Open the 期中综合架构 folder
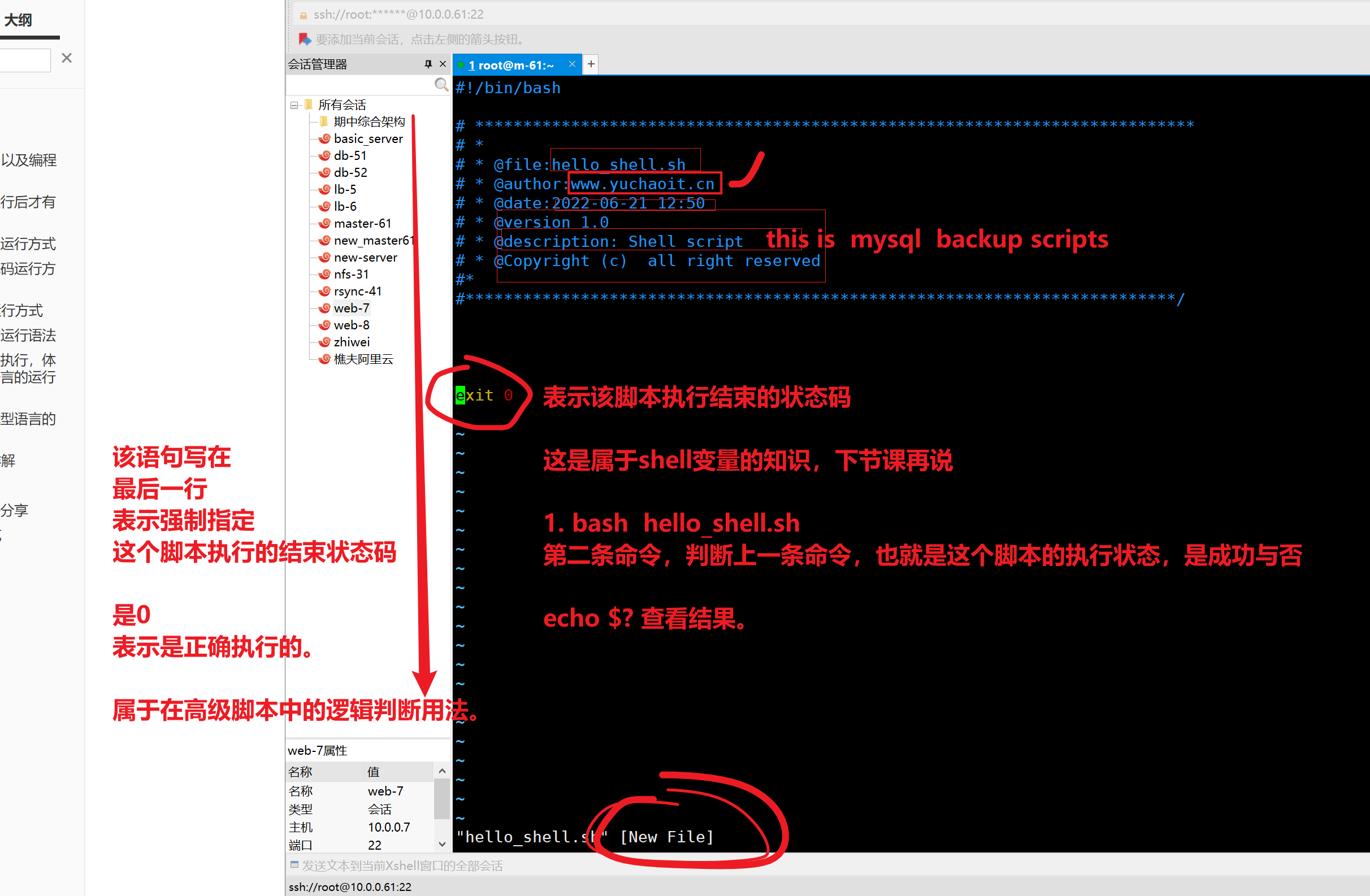1370x896 pixels. point(368,121)
